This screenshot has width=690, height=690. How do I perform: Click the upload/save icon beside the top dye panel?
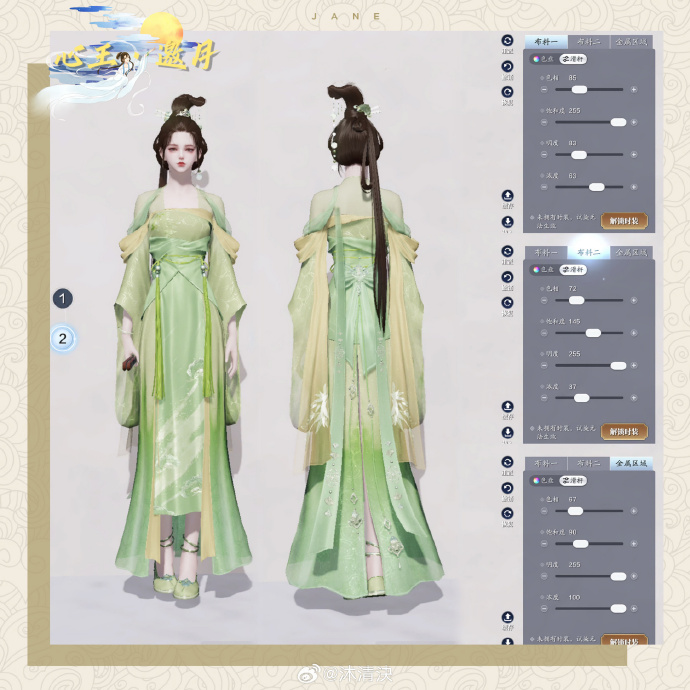tap(507, 195)
